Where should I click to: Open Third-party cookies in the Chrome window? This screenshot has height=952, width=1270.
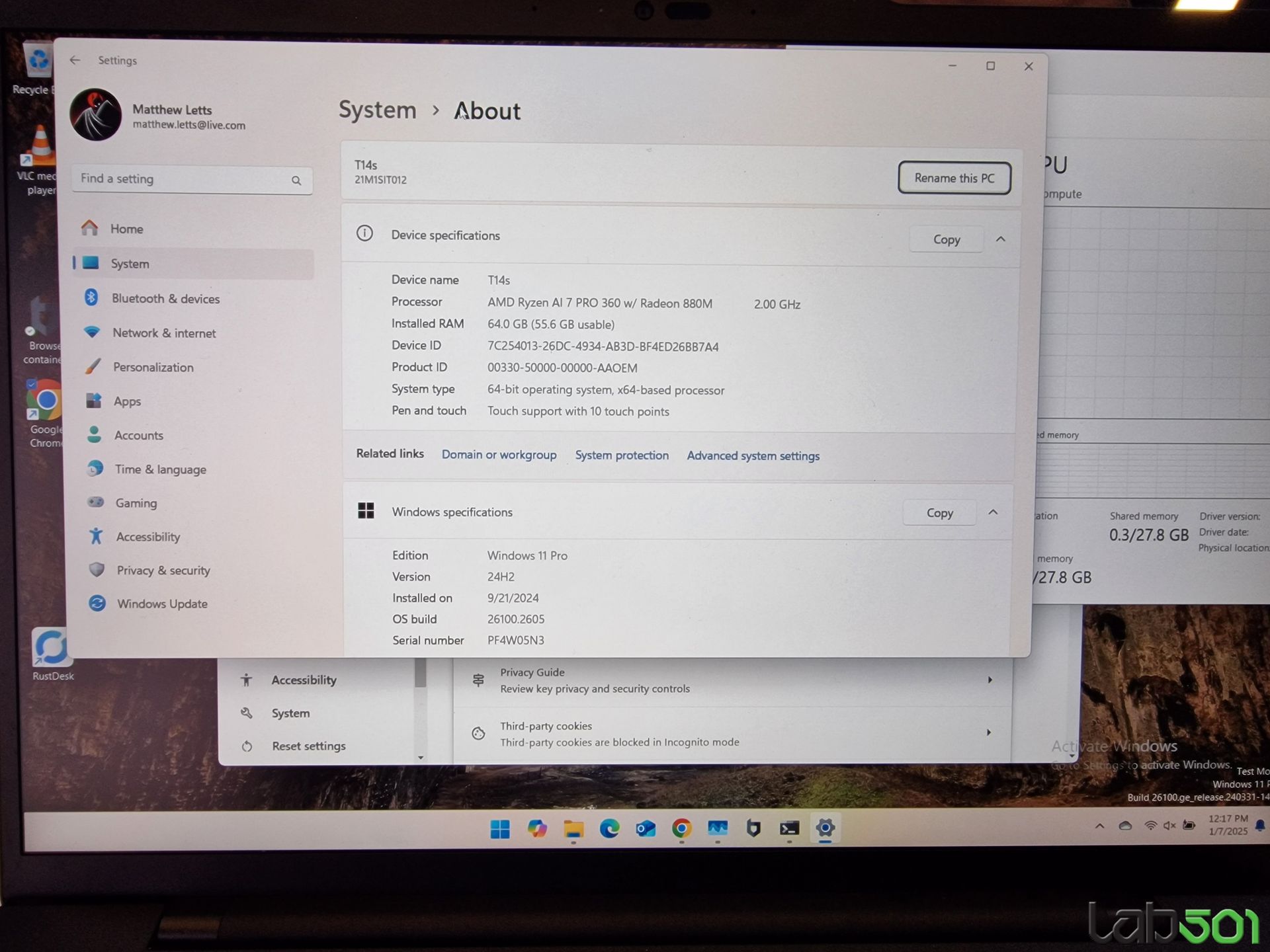pos(732,734)
